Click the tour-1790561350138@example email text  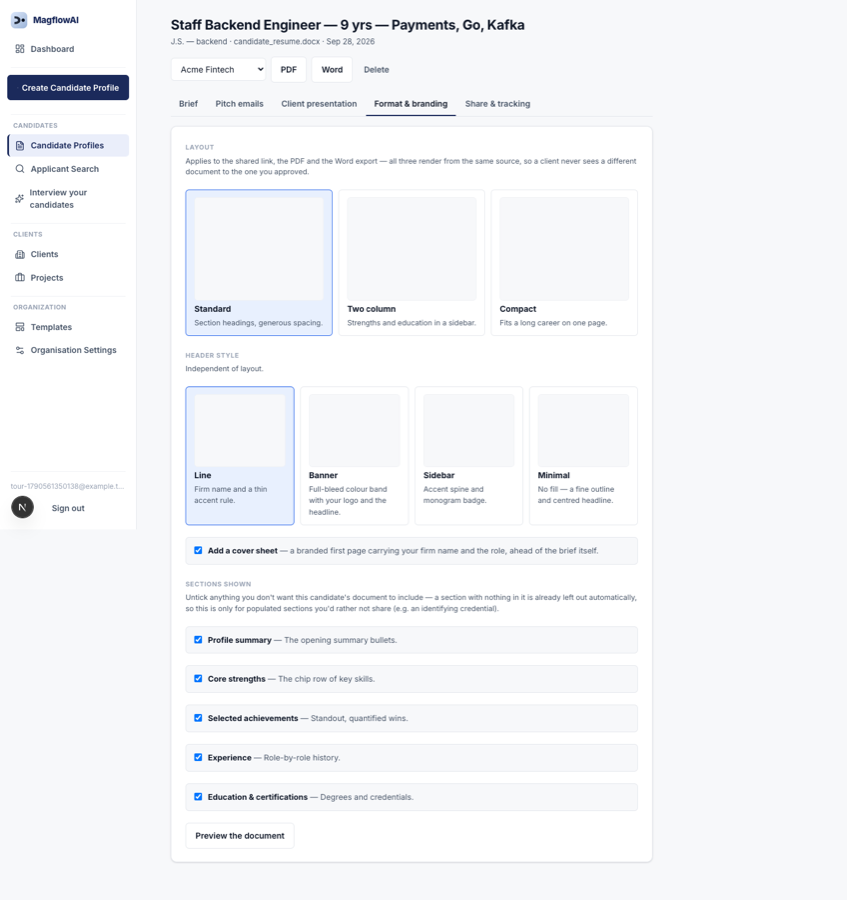click(67, 486)
